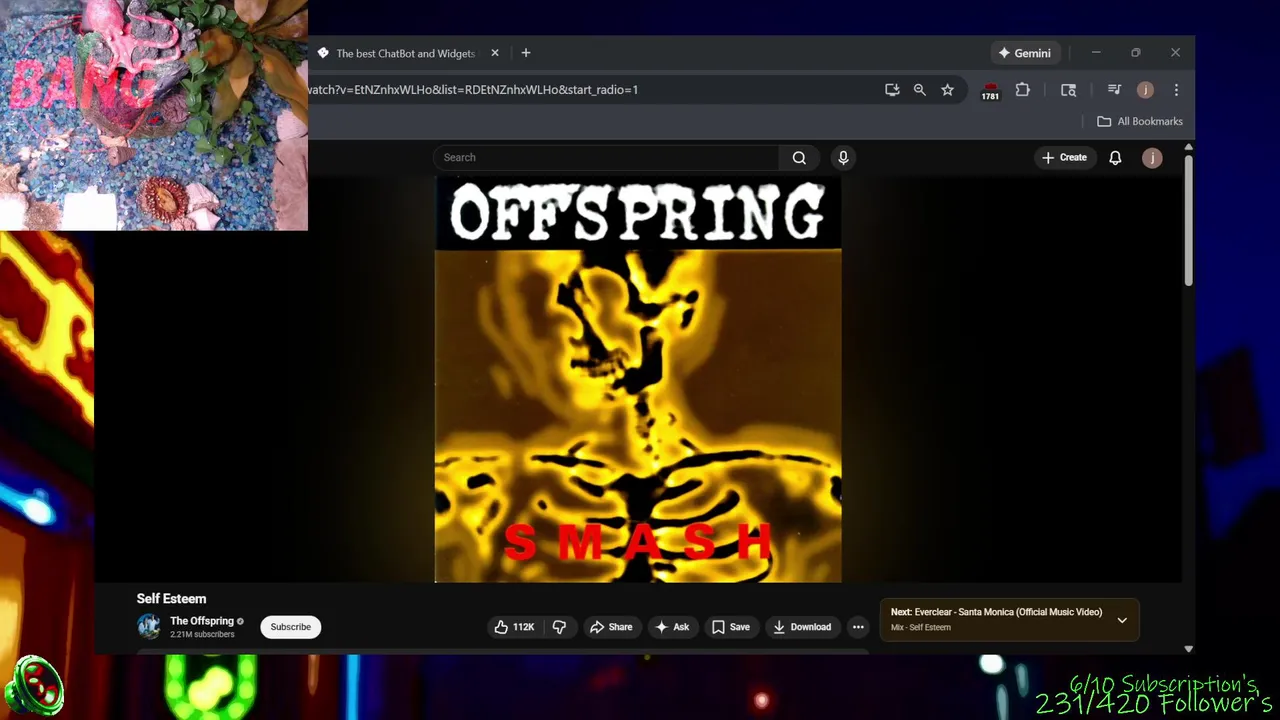Open the Chrome profile avatar
The width and height of the screenshot is (1280, 720).
1145,90
